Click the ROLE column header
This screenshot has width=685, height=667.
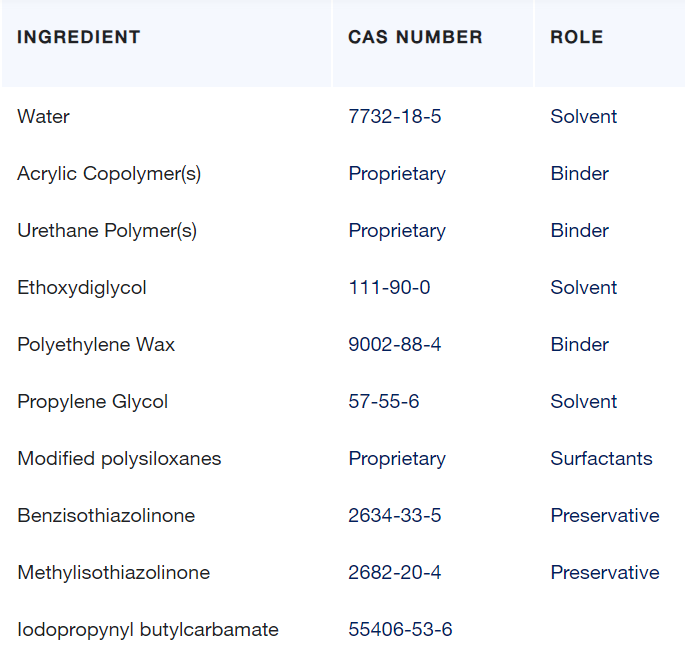tap(577, 38)
